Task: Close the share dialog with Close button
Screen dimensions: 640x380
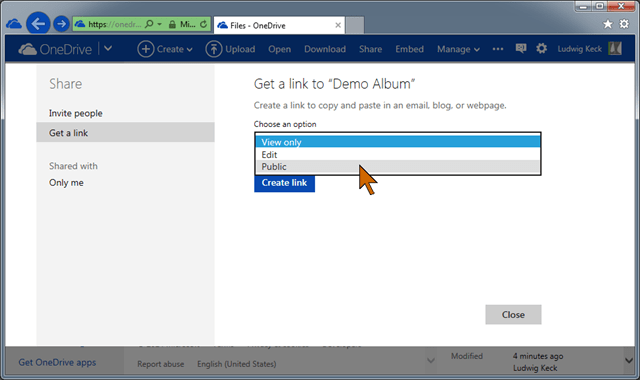Action: (513, 315)
